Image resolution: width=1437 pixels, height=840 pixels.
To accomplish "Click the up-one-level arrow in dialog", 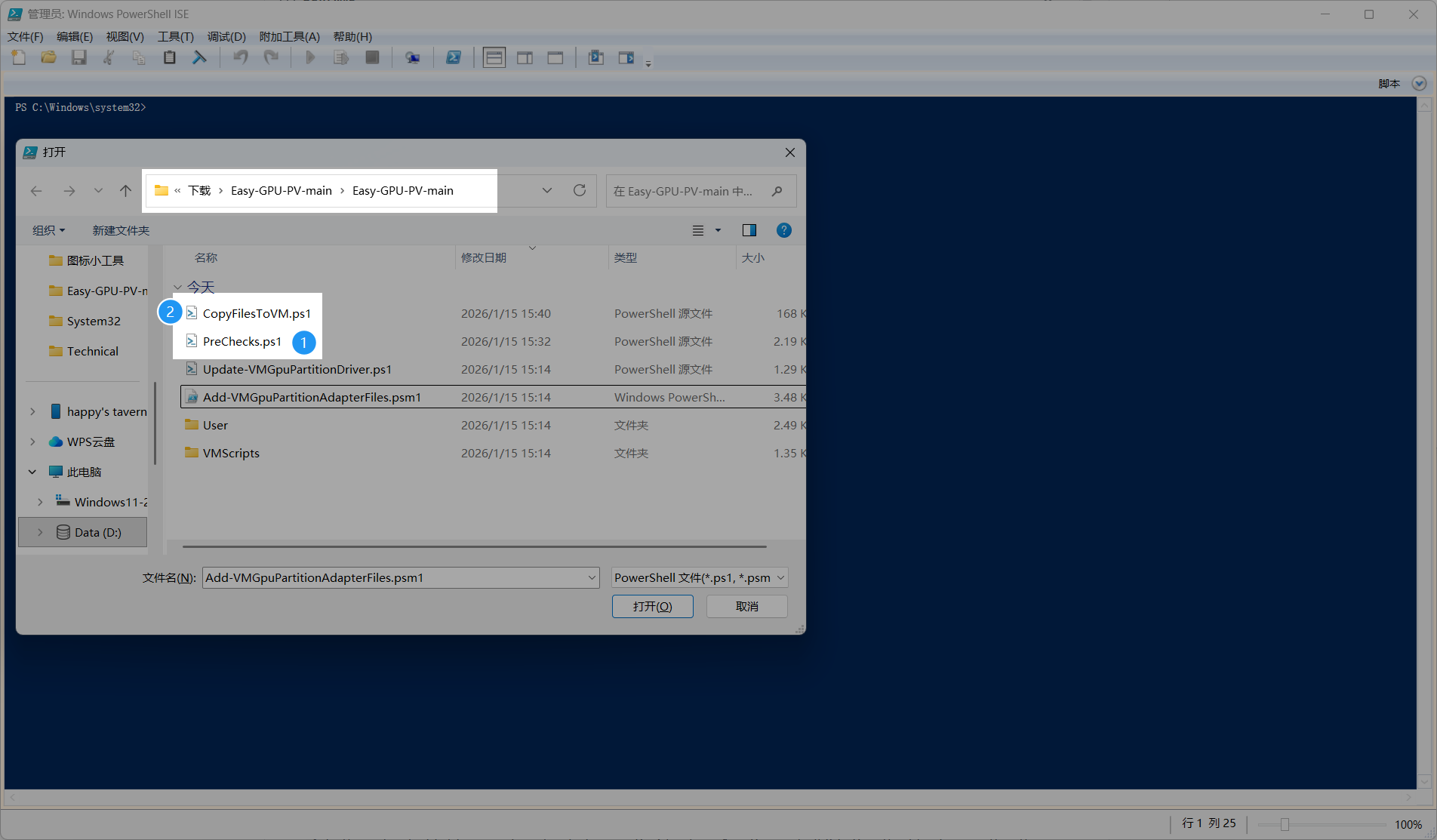I will (125, 191).
